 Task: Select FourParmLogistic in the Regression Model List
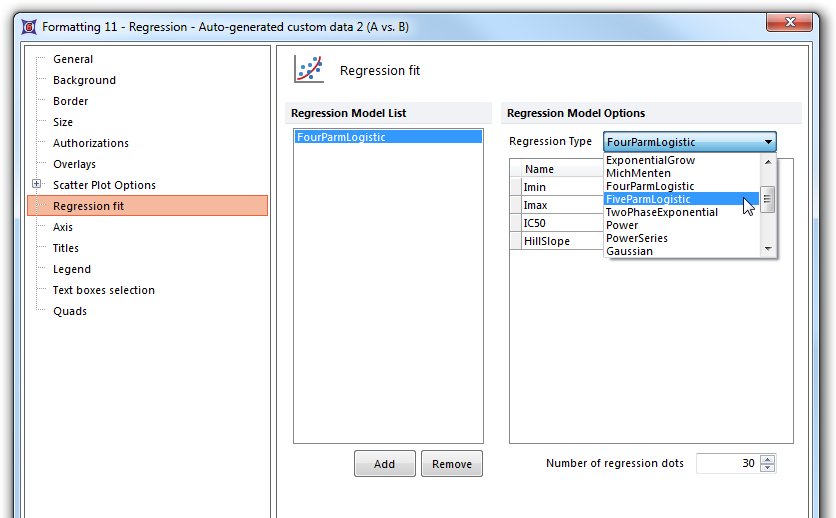point(341,137)
